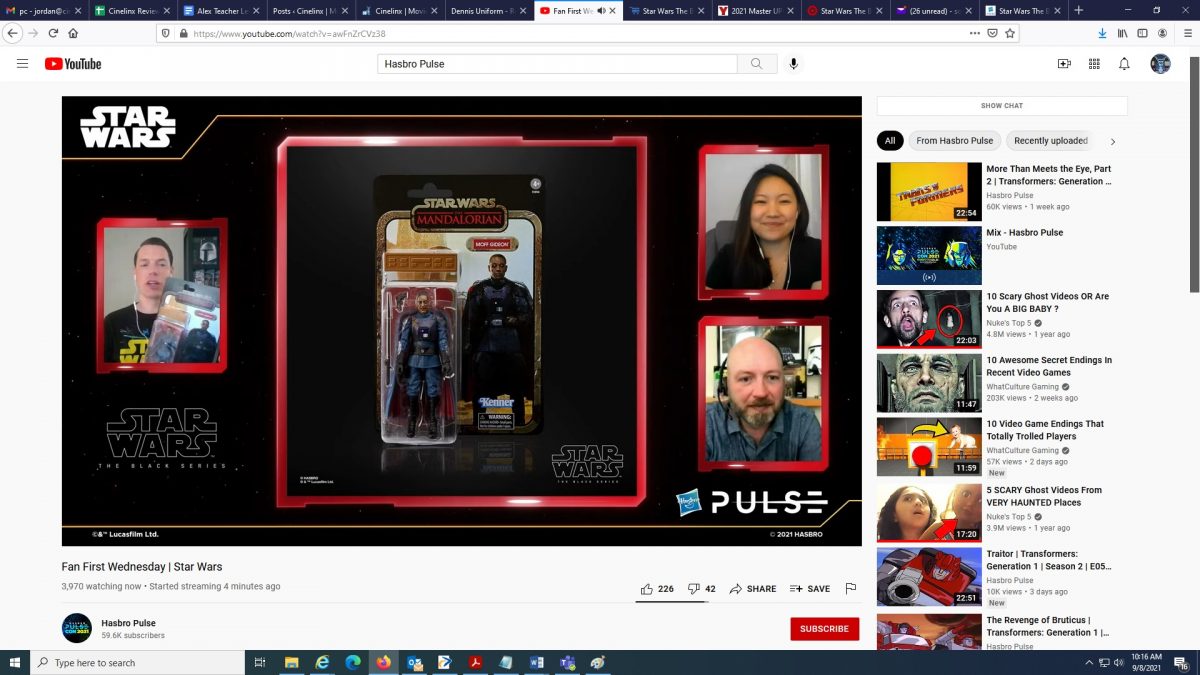Dislike the video with thumbs down
The image size is (1200, 675).
tap(694, 589)
